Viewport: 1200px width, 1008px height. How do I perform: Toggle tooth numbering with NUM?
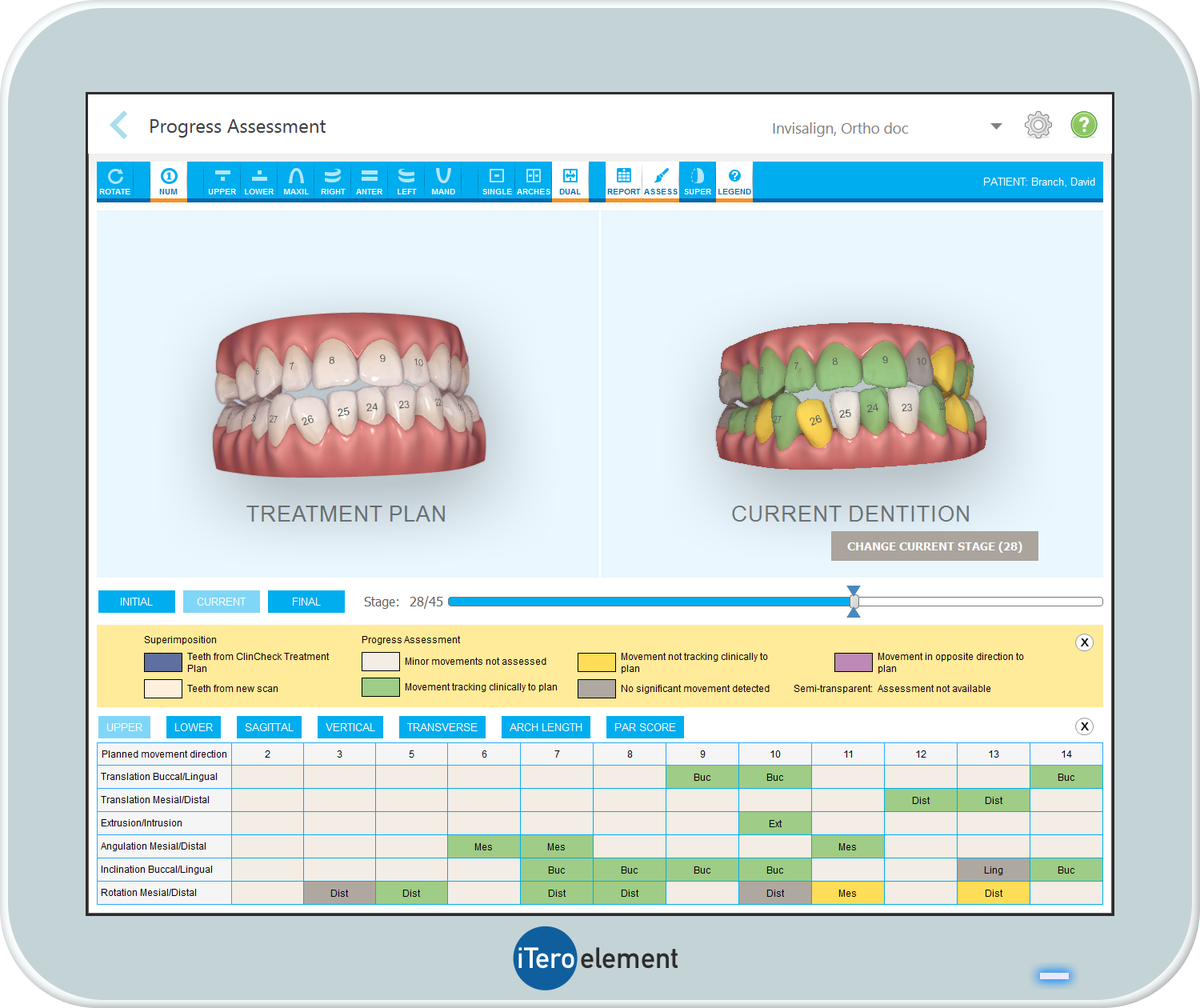169,181
